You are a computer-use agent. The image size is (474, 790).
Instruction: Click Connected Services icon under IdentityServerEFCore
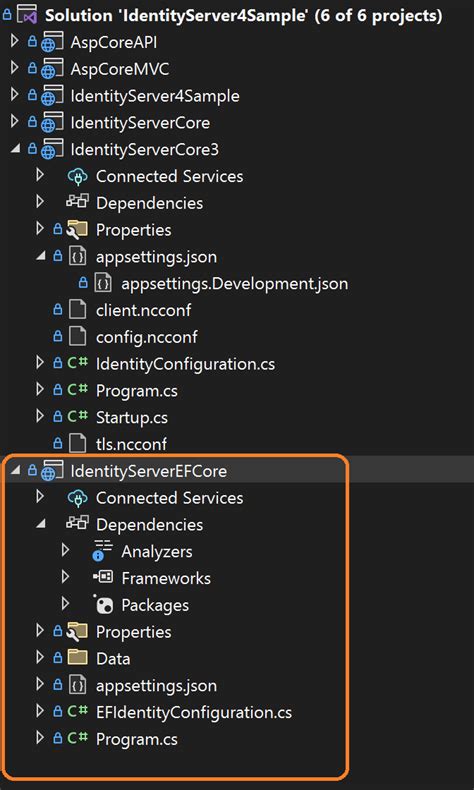click(x=77, y=498)
